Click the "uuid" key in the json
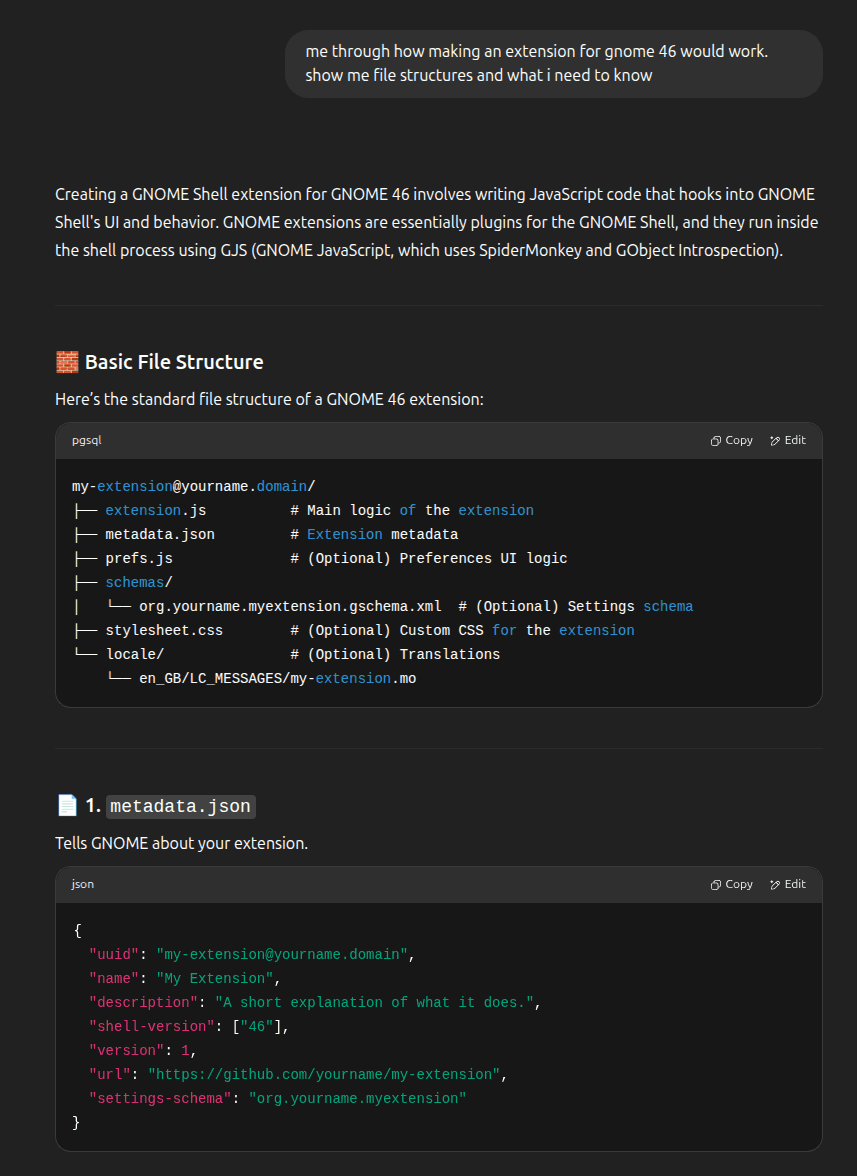The image size is (857, 1176). click(x=114, y=955)
